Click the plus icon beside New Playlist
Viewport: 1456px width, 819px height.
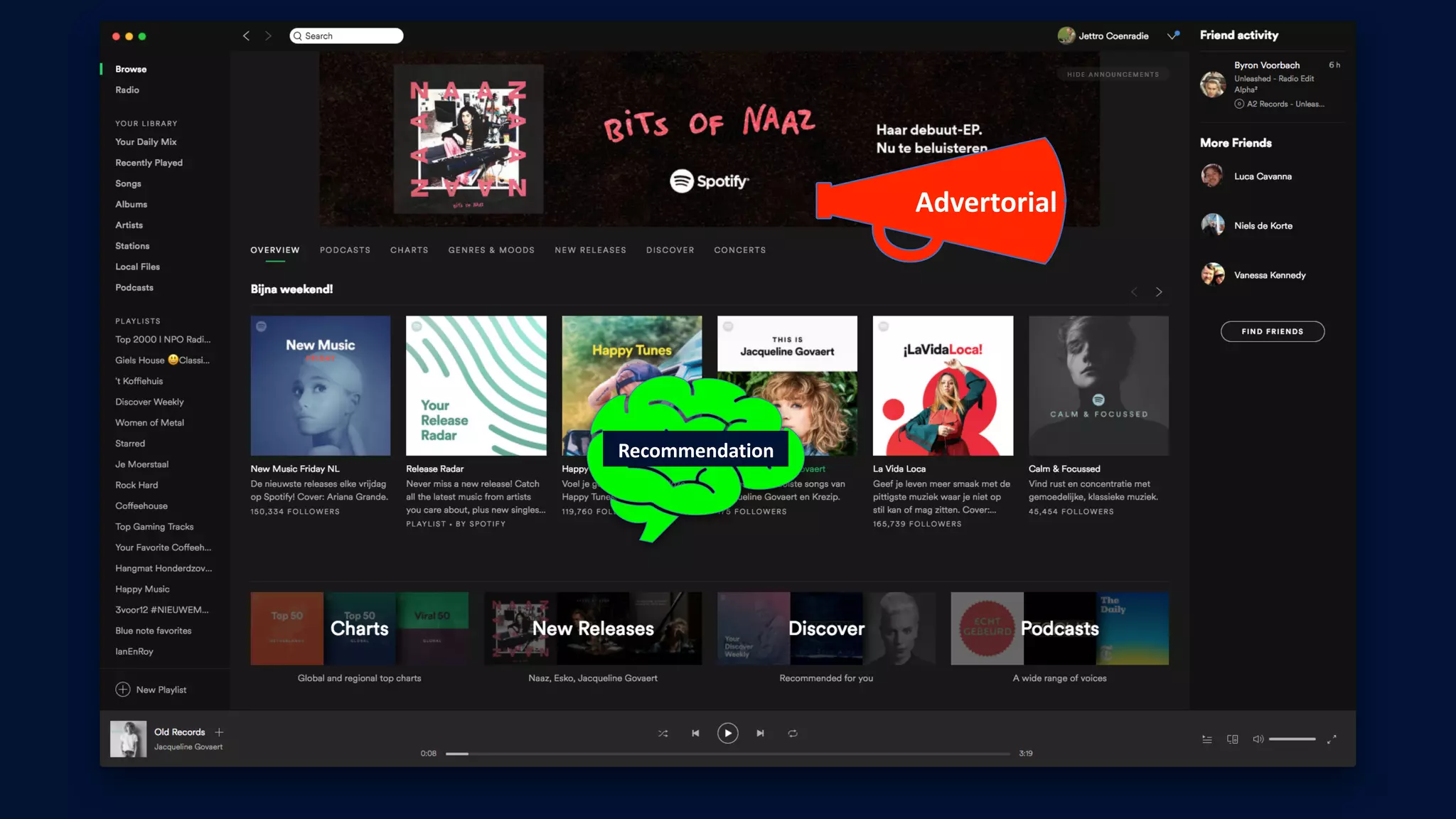pyautogui.click(x=123, y=690)
